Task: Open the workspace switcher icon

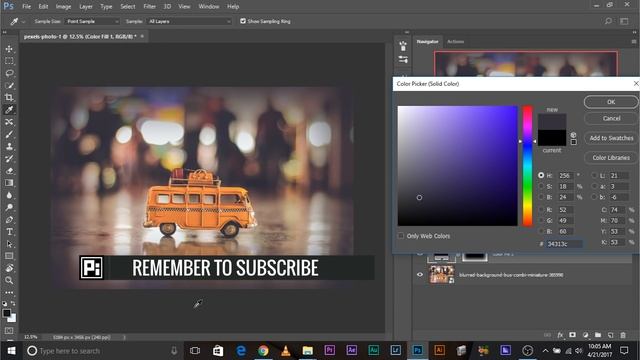Action: tap(624, 21)
